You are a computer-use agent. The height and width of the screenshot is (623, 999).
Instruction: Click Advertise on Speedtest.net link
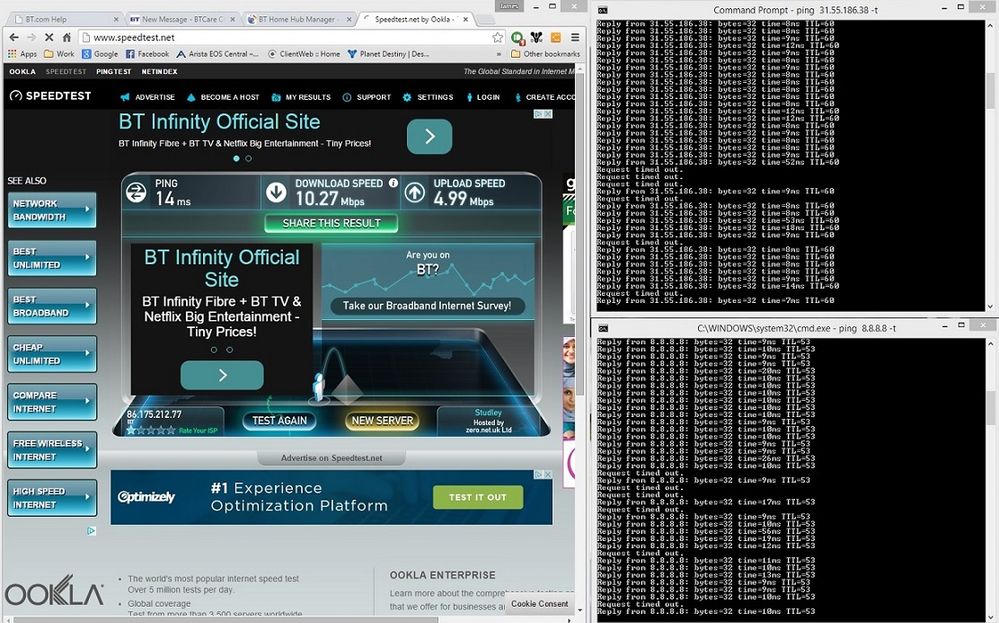331,458
